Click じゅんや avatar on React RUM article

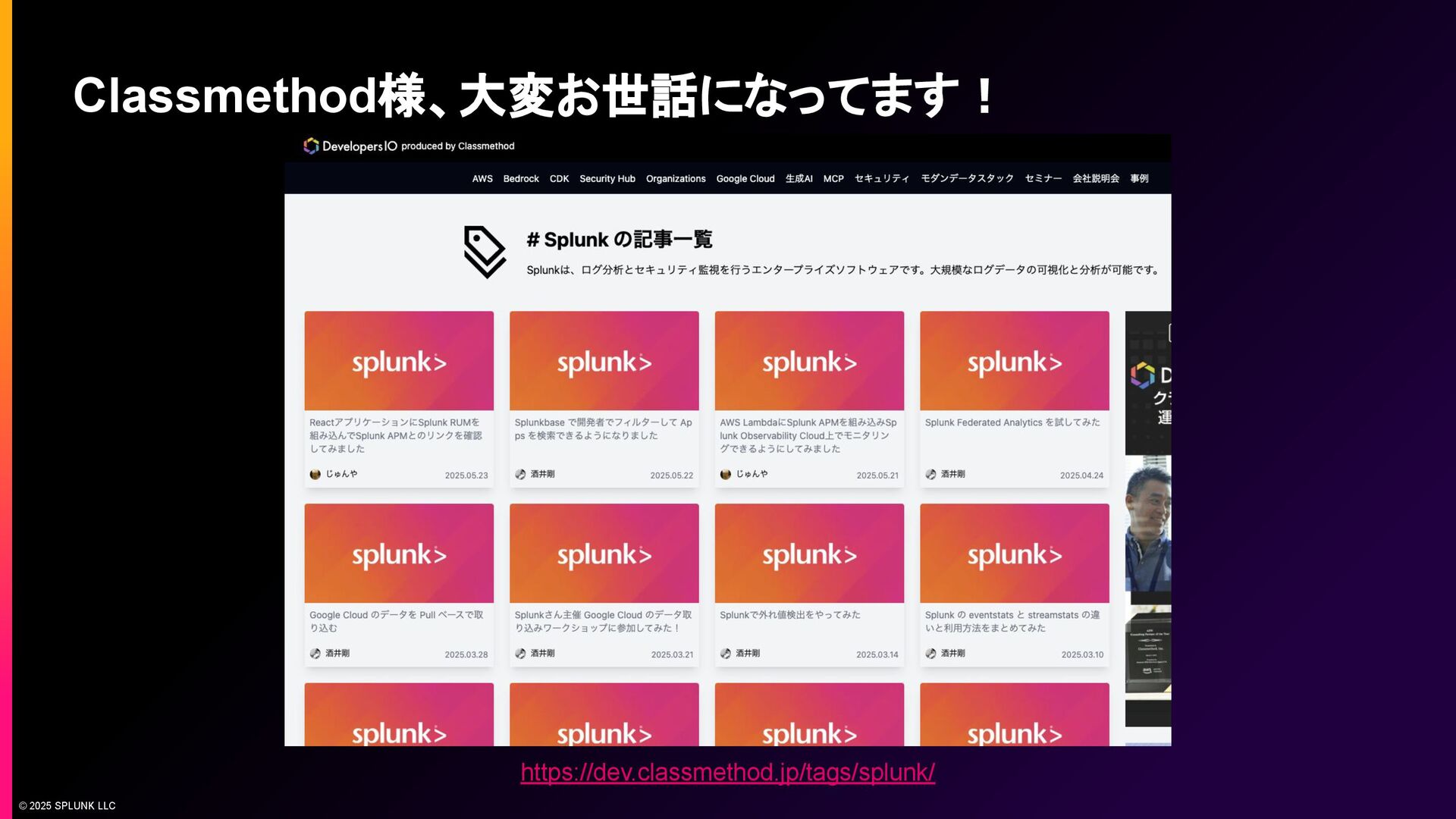click(x=315, y=474)
